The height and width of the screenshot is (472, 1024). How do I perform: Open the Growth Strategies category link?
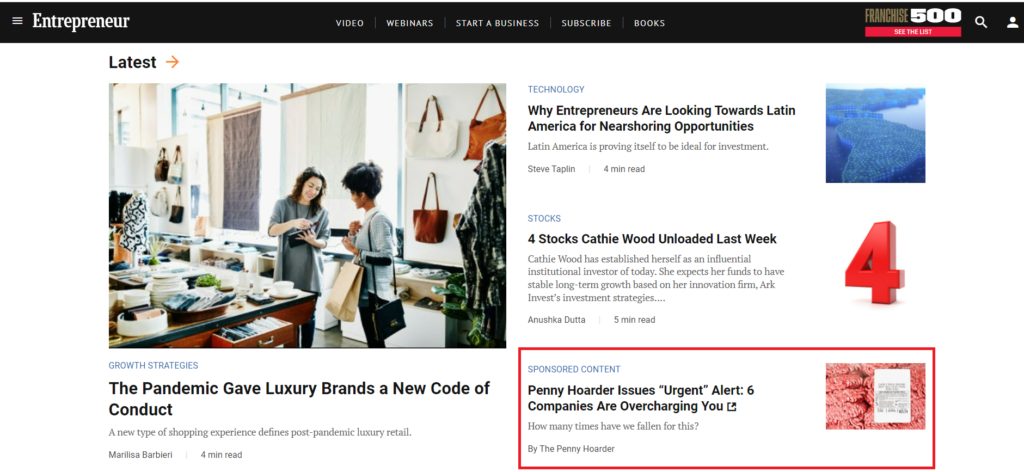point(153,366)
